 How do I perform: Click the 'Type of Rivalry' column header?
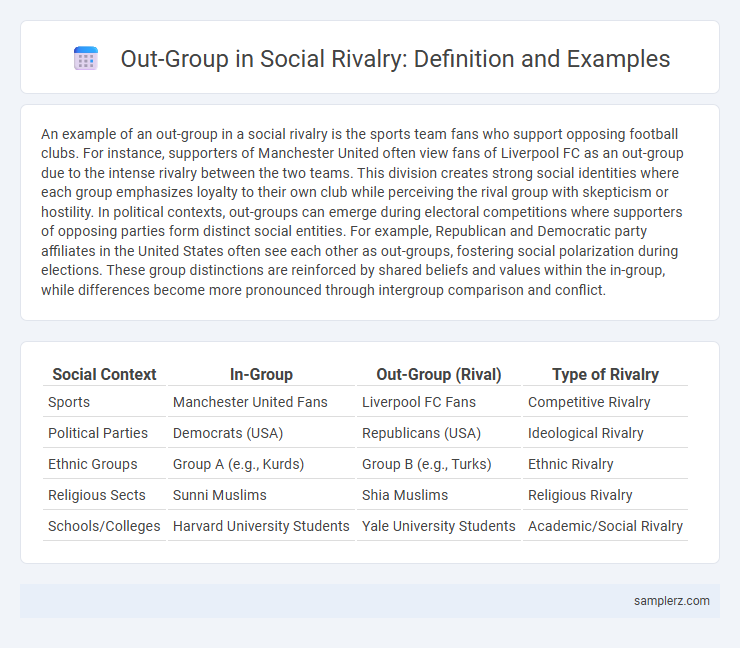605,374
